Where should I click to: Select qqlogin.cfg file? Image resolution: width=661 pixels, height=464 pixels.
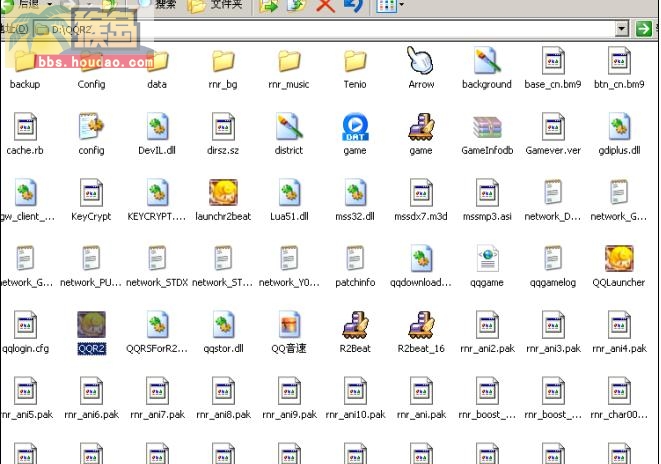[25, 333]
